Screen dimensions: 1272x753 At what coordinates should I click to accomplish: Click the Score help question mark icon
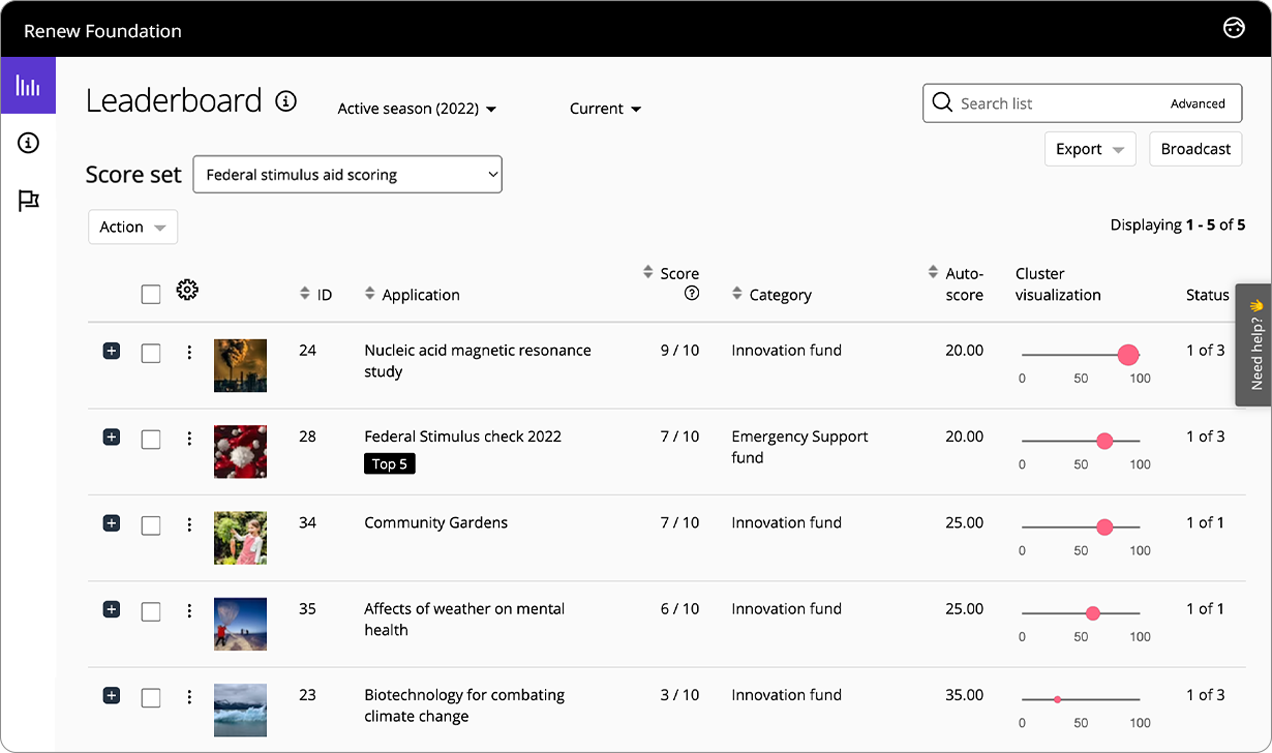(x=691, y=293)
